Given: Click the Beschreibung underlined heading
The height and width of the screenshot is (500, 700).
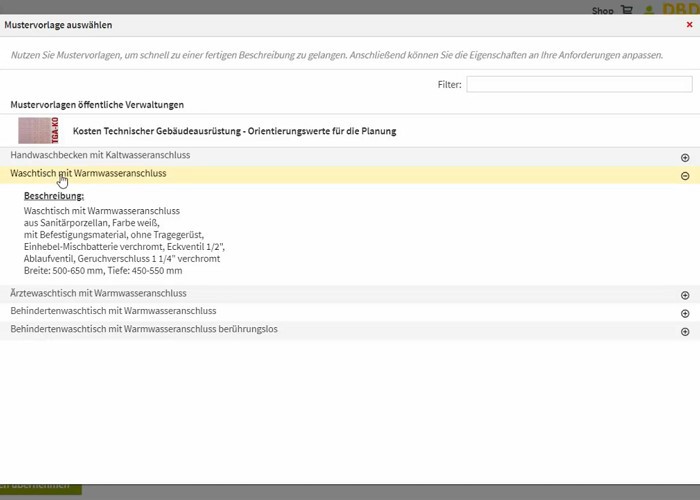Looking at the screenshot, I should pos(54,196).
